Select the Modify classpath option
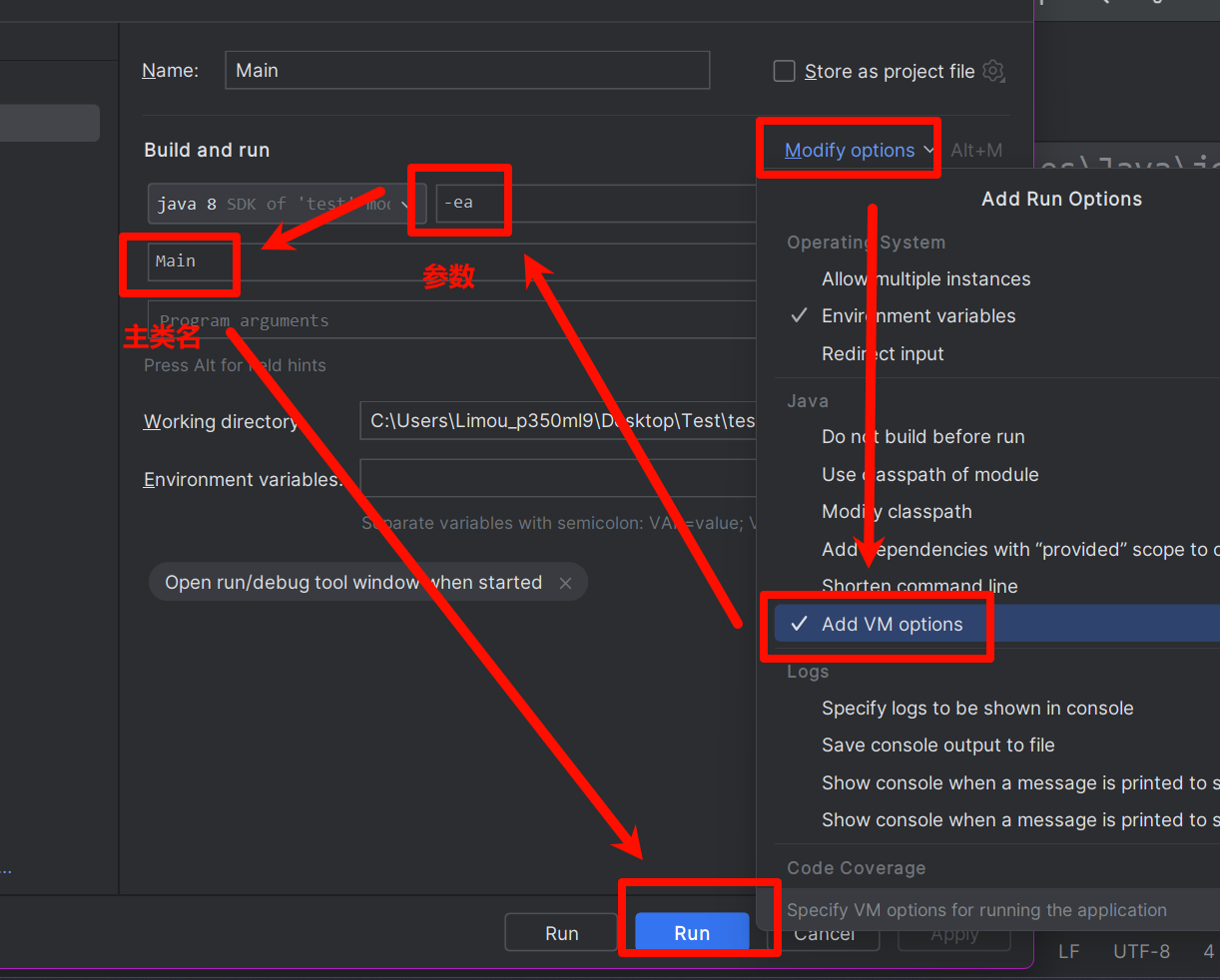 point(896,512)
